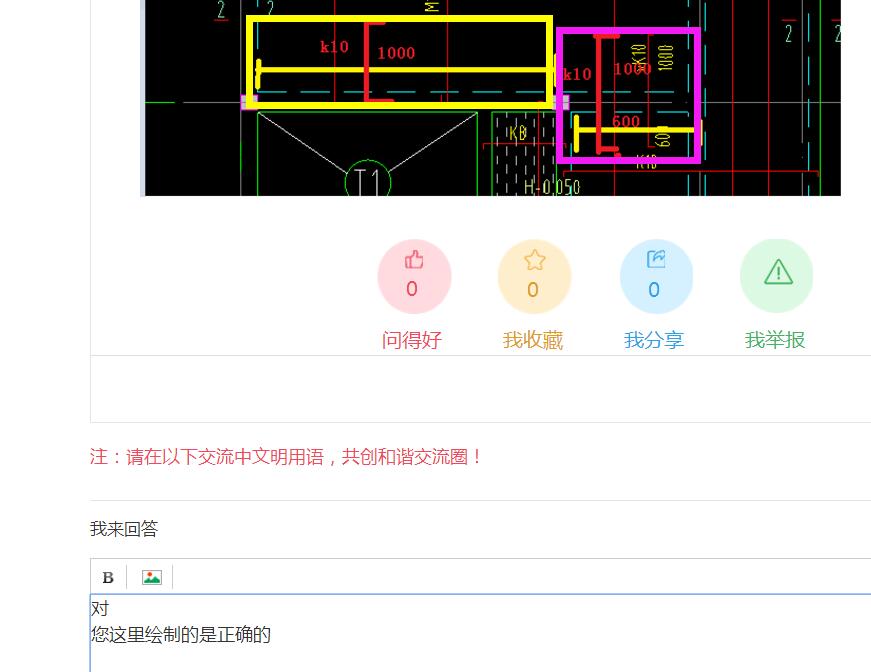Click the 问得好 label
The image size is (871, 672).
[412, 340]
